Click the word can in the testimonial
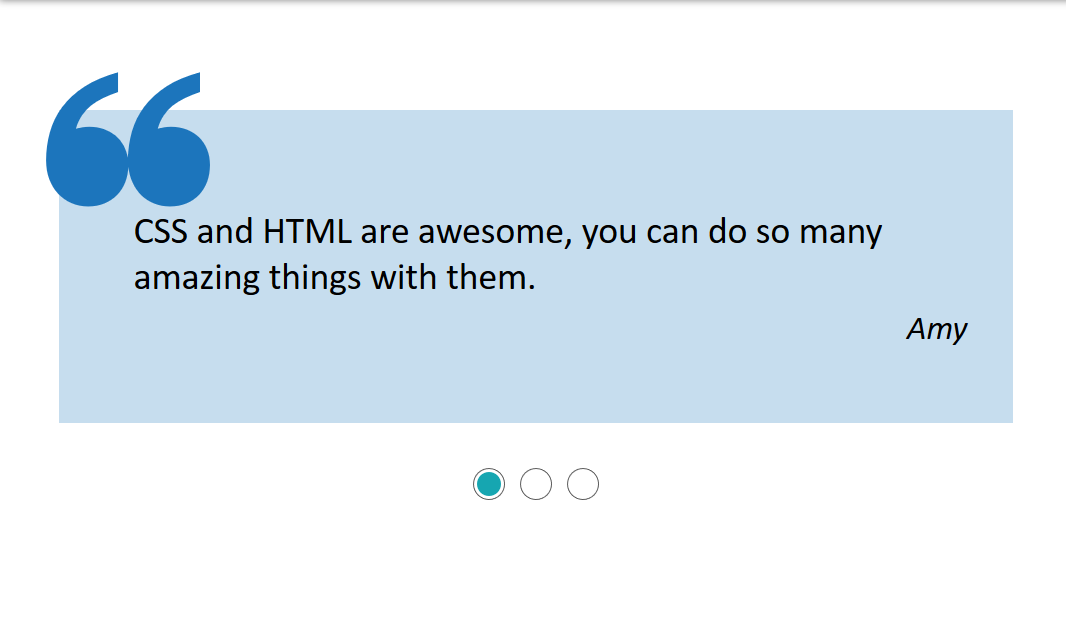Image resolution: width=1066 pixels, height=622 pixels. [672, 234]
